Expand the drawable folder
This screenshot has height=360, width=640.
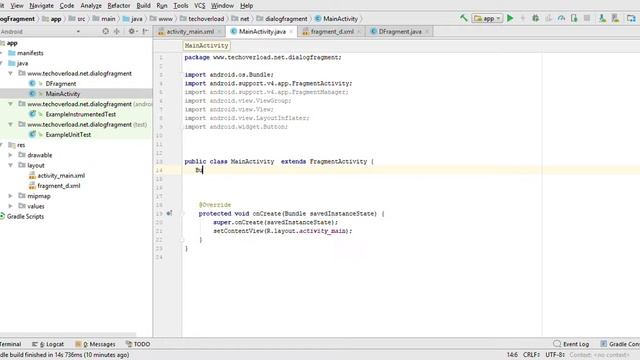[x=11, y=155]
